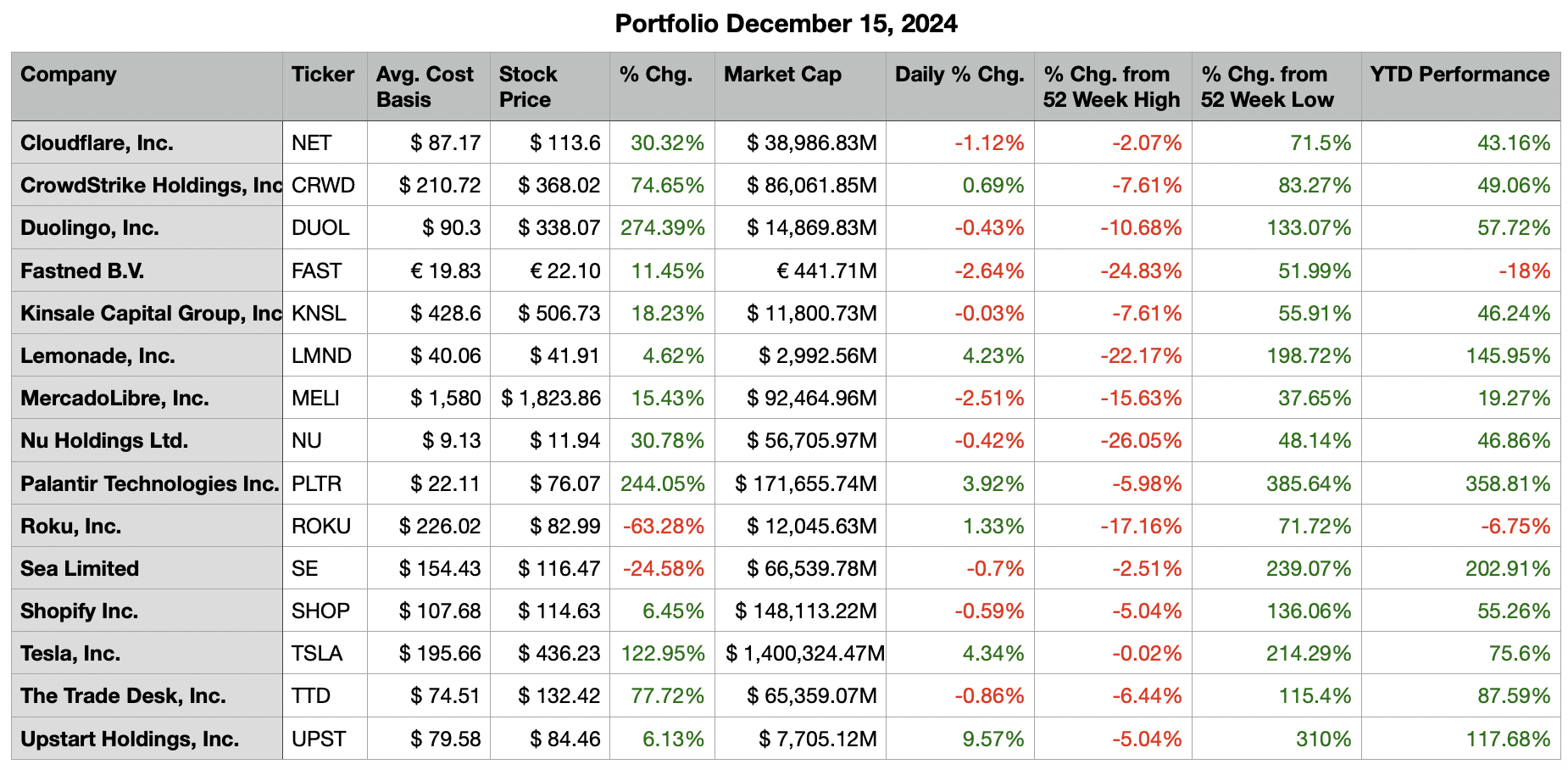The width and height of the screenshot is (1568, 770).
Task: Select MercadoLibre's $1,580 cost basis cell
Action: pyautogui.click(x=446, y=398)
